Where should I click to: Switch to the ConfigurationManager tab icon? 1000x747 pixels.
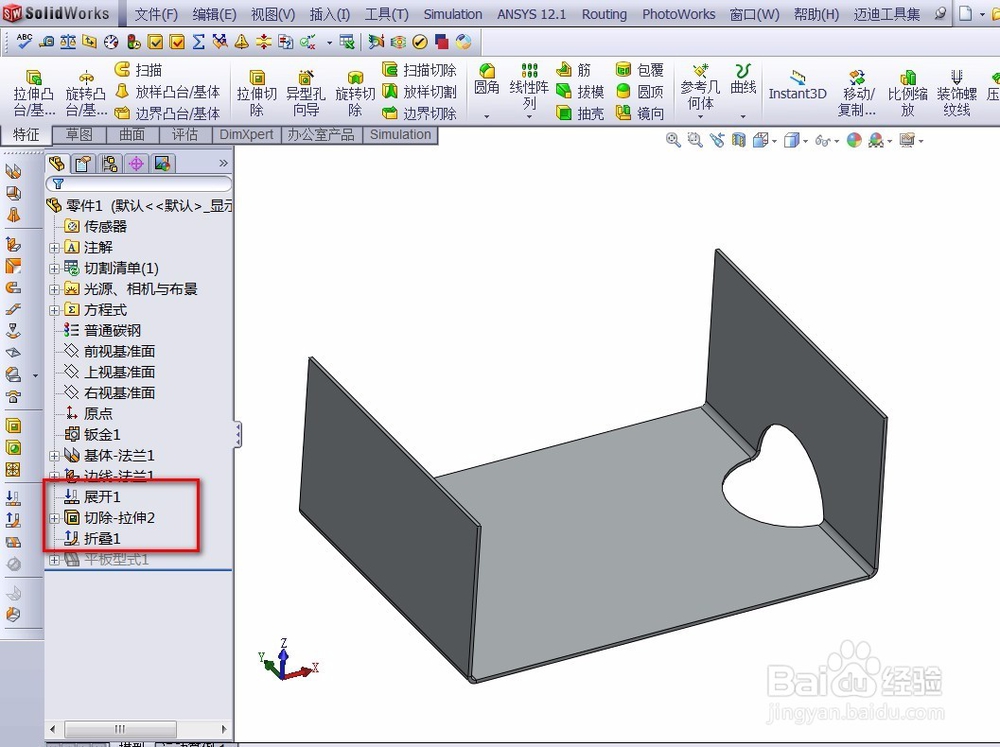point(110,164)
